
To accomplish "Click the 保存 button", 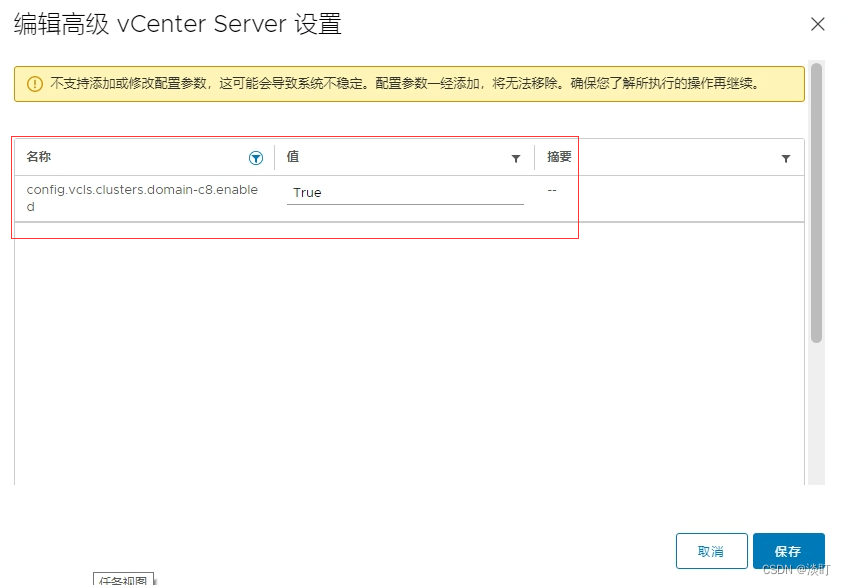I will (x=788, y=551).
